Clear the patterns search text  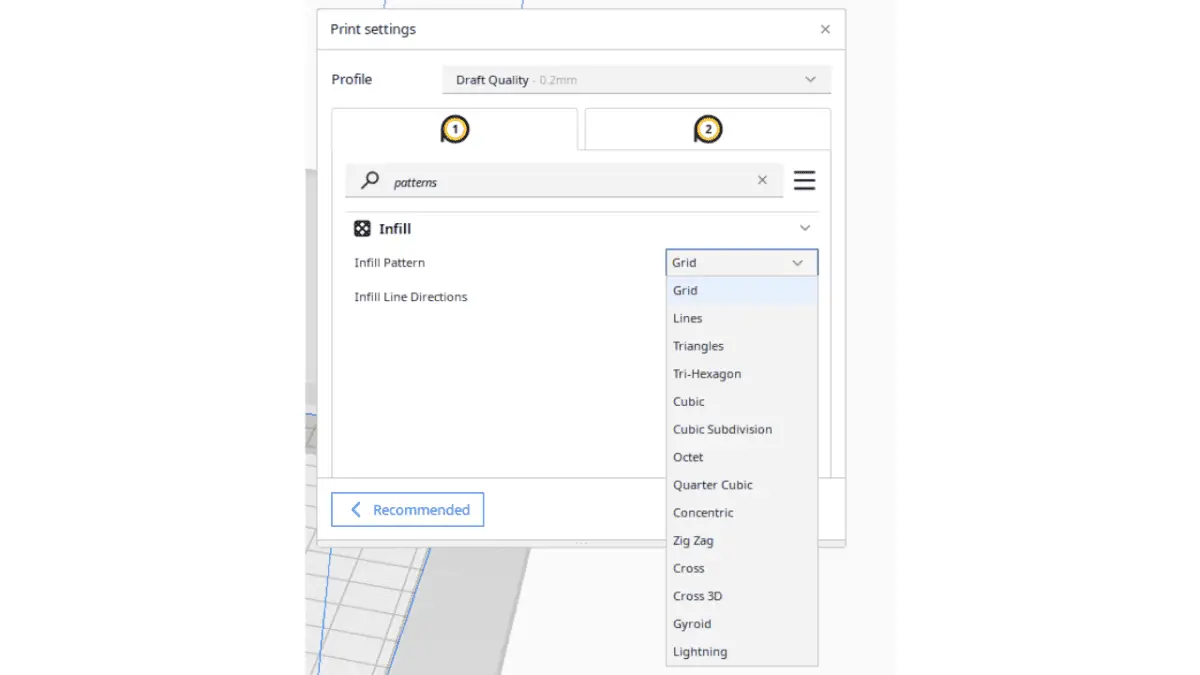(x=762, y=181)
